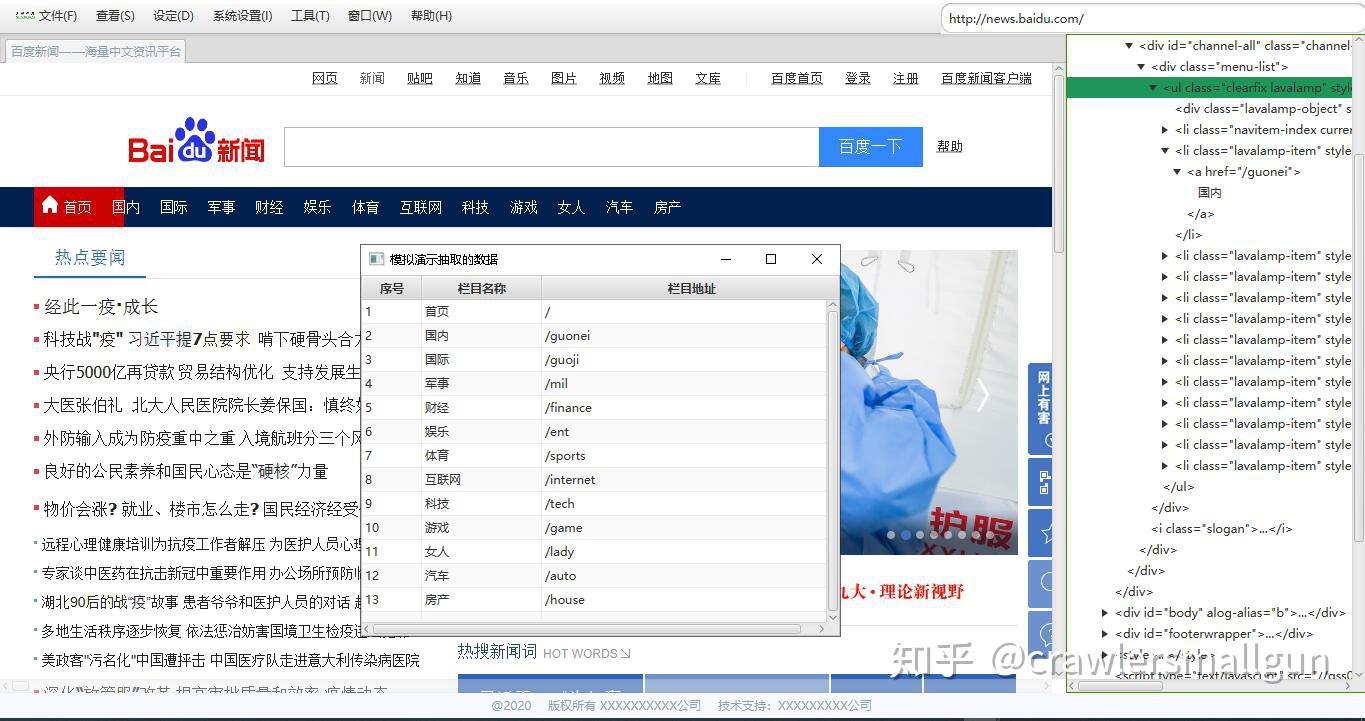Viewport: 1365px width, 721px height.
Task: Select the 游戏 cell in the data table
Action: (x=481, y=528)
